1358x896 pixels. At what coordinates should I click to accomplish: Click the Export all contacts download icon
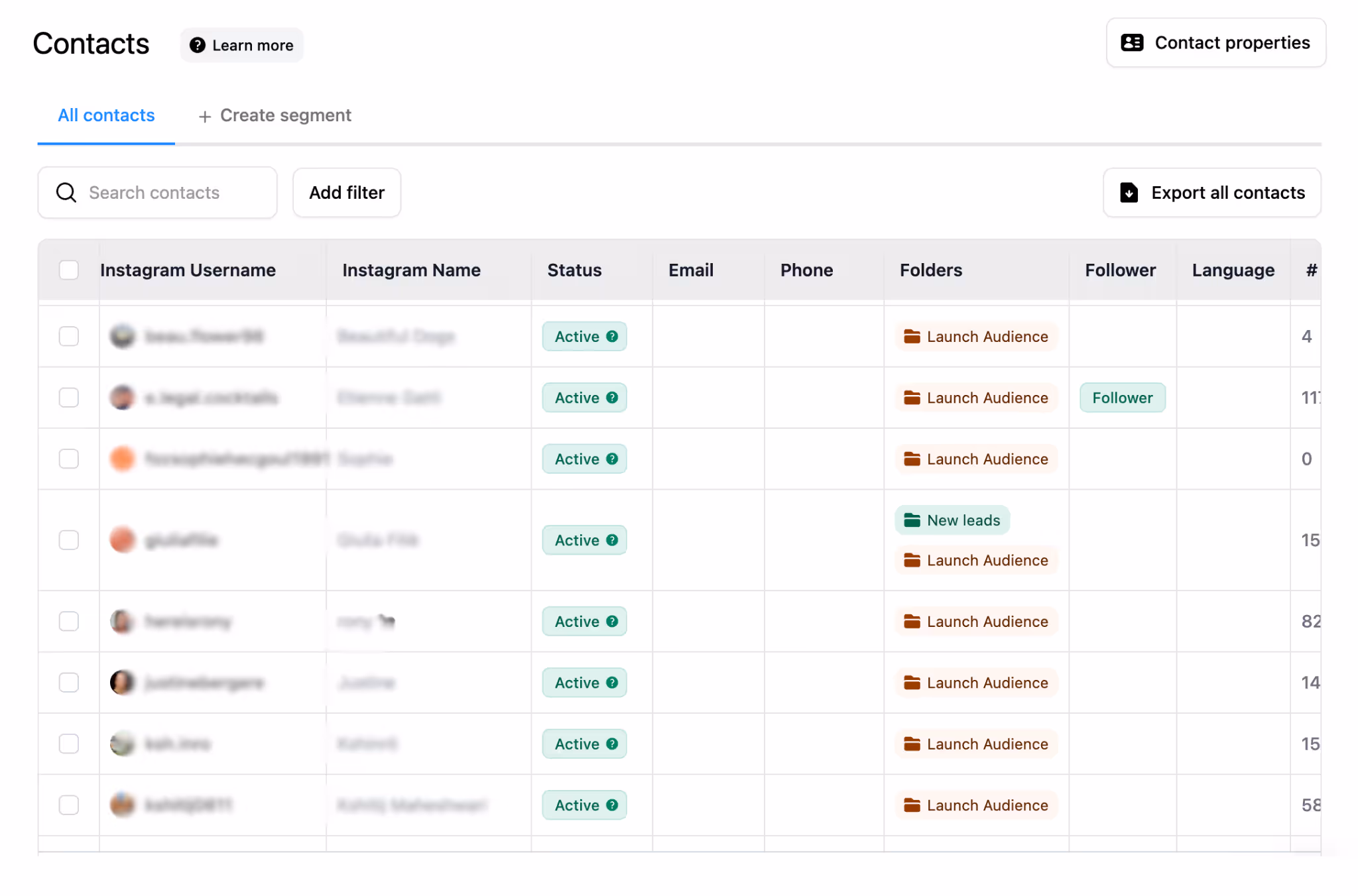(x=1129, y=193)
